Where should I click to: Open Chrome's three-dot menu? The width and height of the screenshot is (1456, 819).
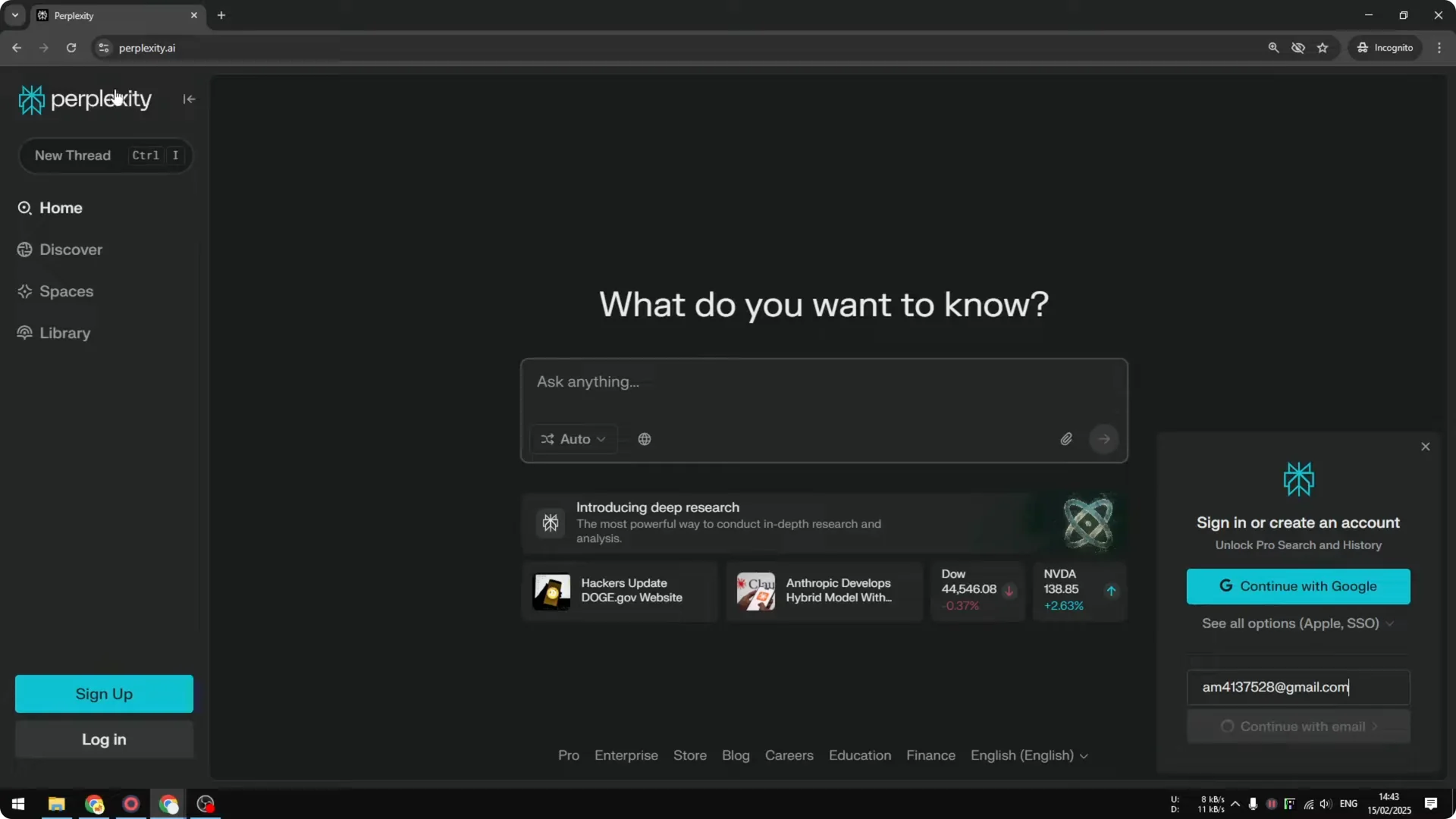coord(1440,47)
